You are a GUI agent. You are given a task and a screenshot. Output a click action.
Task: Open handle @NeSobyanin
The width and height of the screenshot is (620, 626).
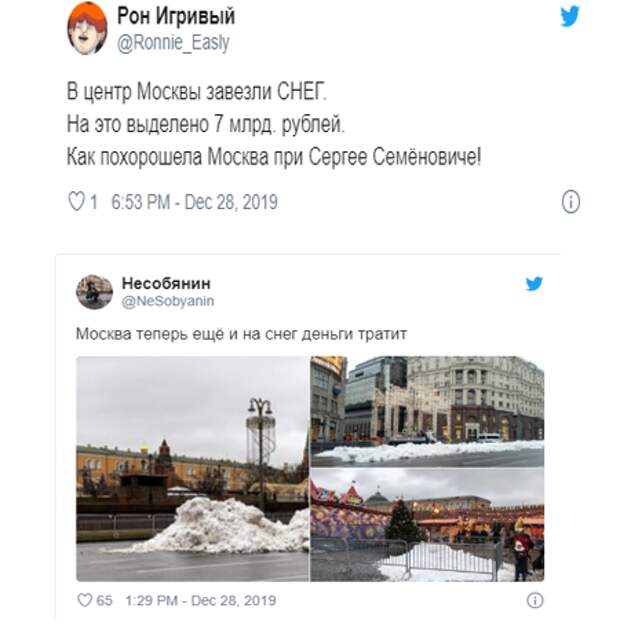pyautogui.click(x=168, y=301)
